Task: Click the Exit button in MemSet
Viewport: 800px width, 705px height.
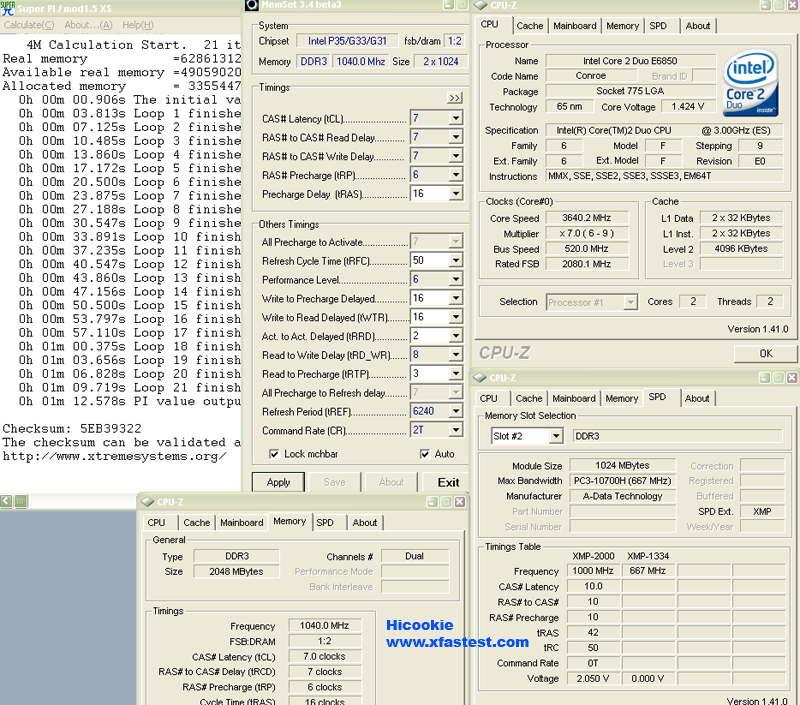Action: point(448,482)
